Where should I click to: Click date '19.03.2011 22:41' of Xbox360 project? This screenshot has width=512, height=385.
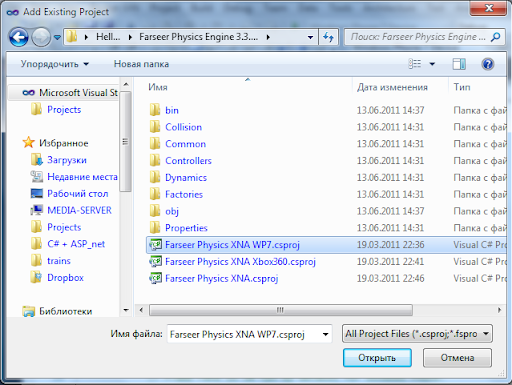click(x=390, y=261)
